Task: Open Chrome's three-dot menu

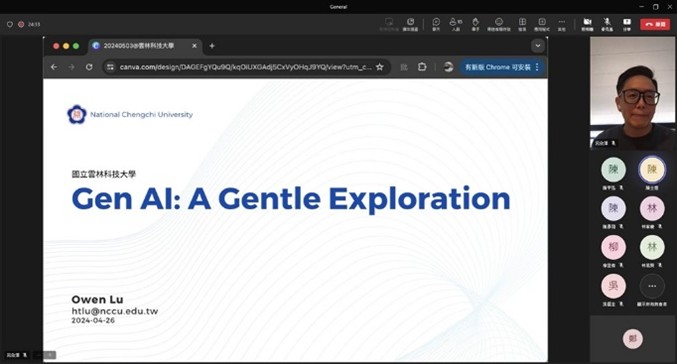Action: [537, 67]
